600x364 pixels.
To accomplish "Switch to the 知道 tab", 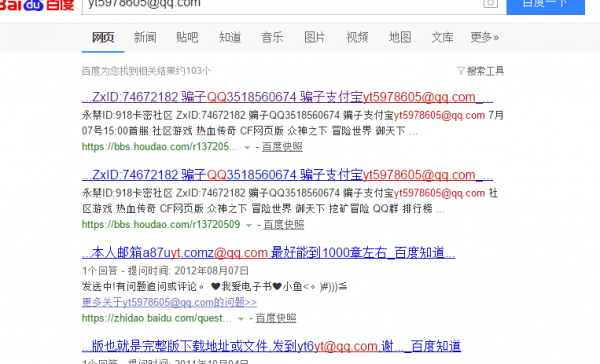I will pyautogui.click(x=230, y=37).
